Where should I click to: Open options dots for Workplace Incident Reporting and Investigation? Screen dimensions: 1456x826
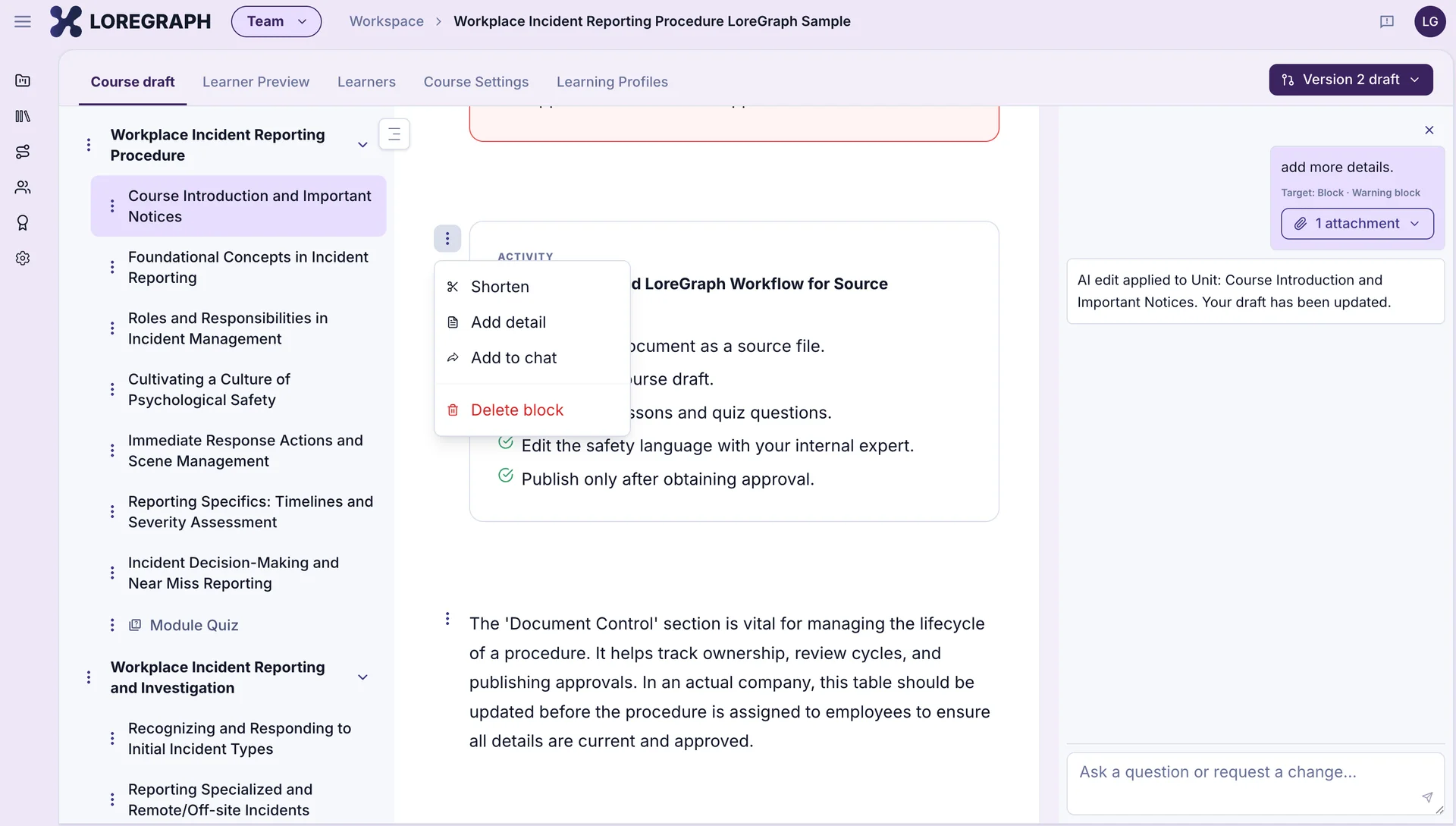(89, 677)
